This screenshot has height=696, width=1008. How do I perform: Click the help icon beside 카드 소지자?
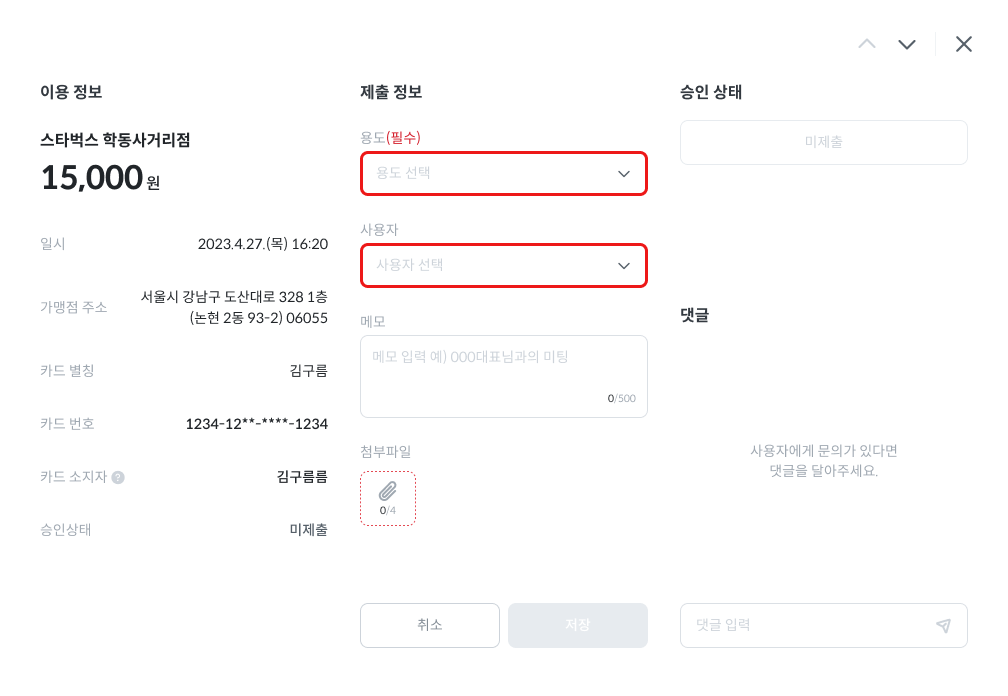pos(118,477)
